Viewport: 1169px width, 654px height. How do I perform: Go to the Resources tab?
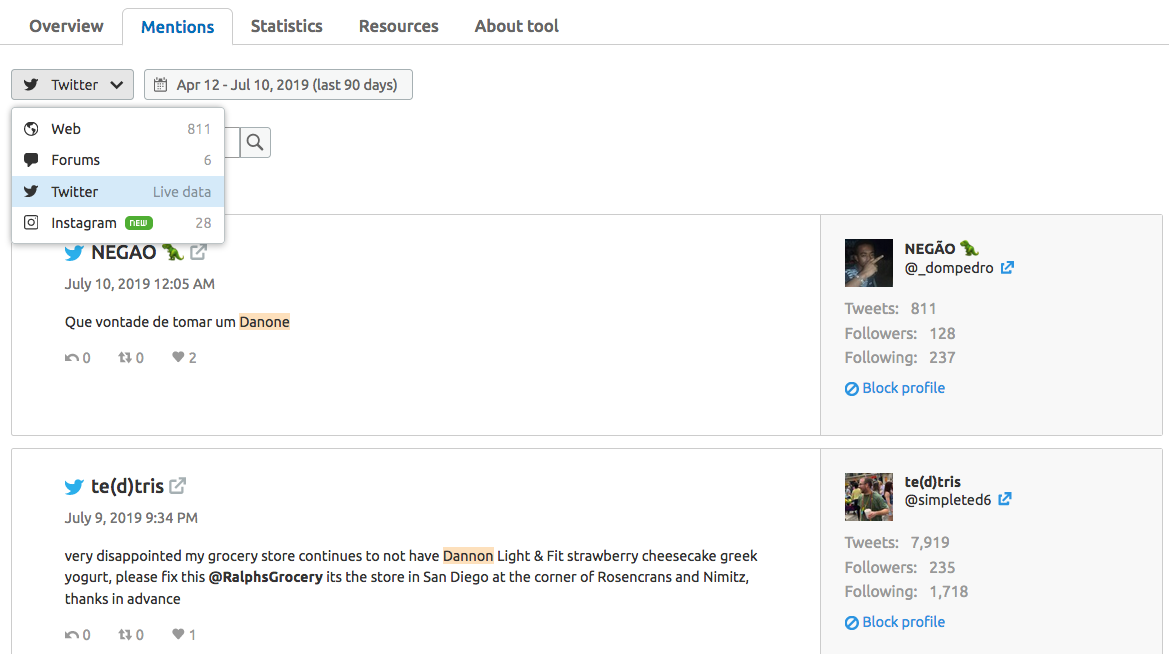point(399,26)
